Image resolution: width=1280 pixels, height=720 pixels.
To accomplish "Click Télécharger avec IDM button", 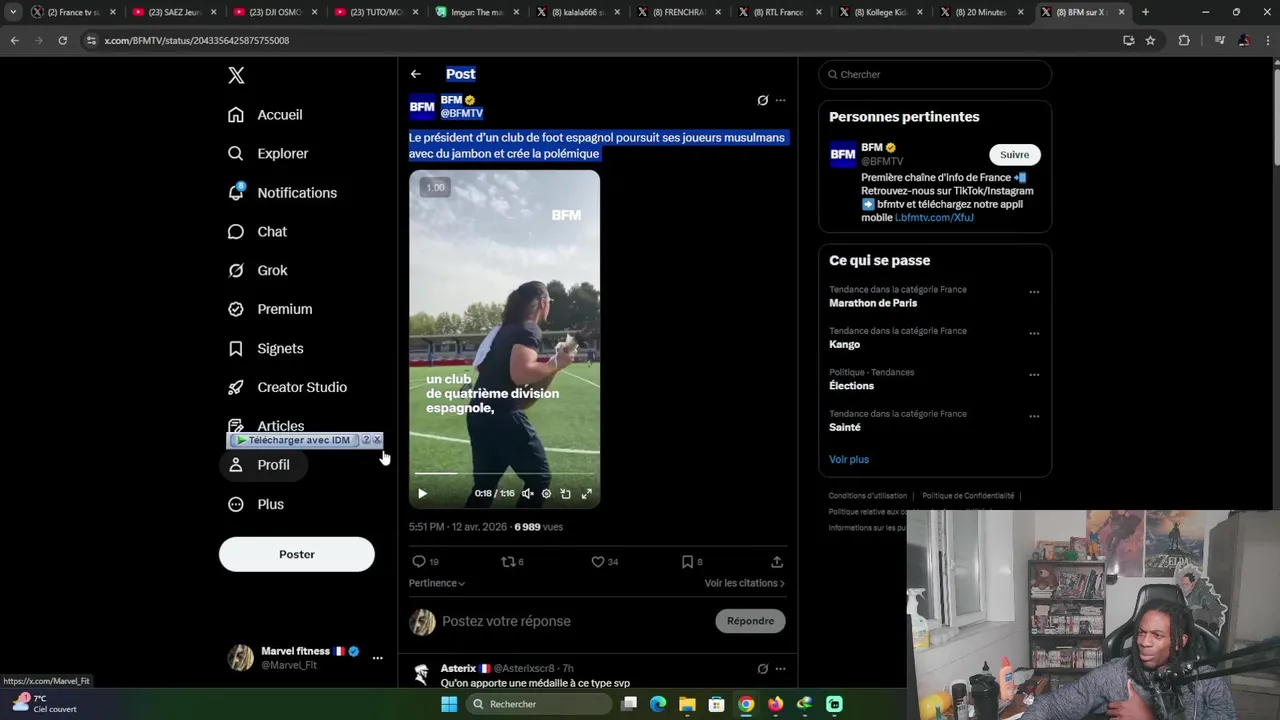I will tap(294, 440).
